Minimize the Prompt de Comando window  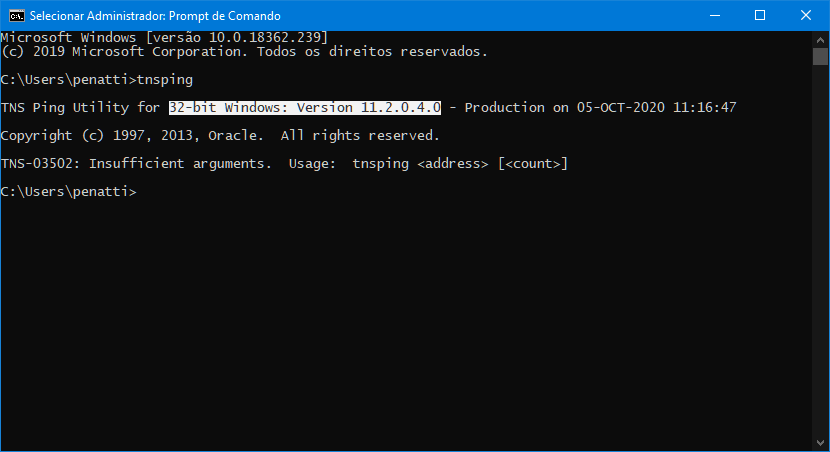click(x=714, y=15)
